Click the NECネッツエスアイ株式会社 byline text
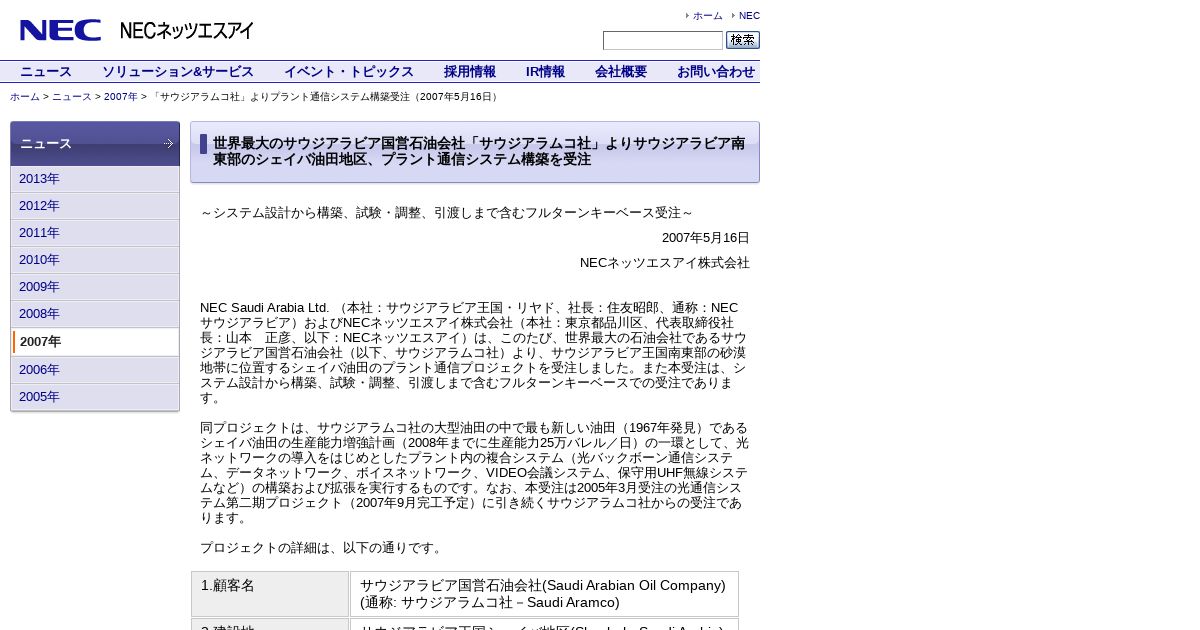This screenshot has height=630, width=1200. 665,263
